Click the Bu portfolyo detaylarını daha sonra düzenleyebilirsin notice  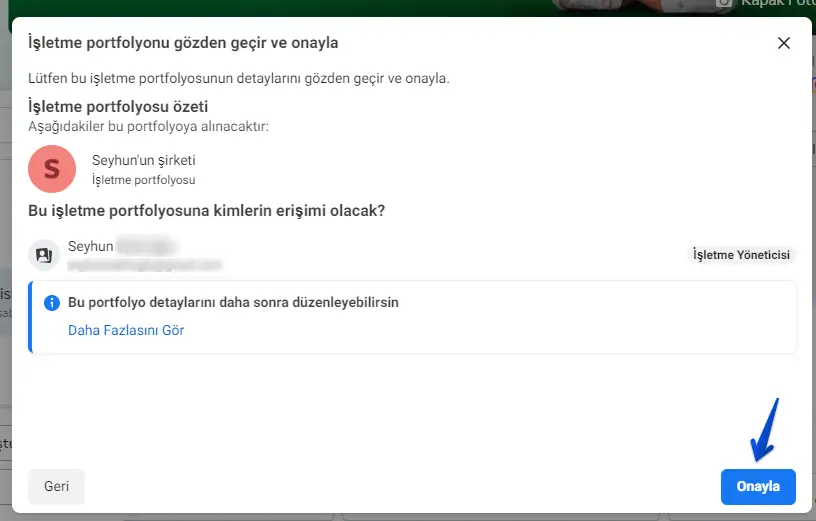pyautogui.click(x=233, y=302)
